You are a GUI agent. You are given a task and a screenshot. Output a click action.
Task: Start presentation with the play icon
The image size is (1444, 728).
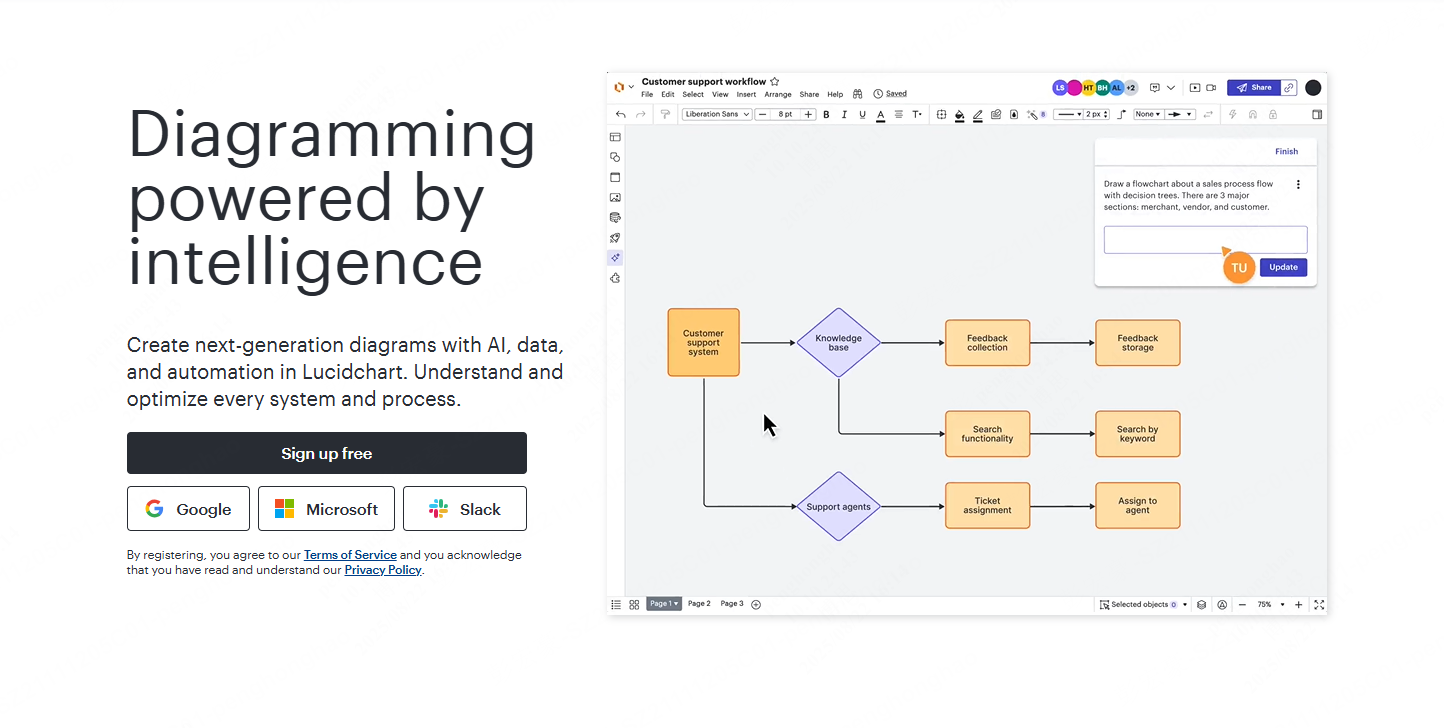coord(1195,88)
